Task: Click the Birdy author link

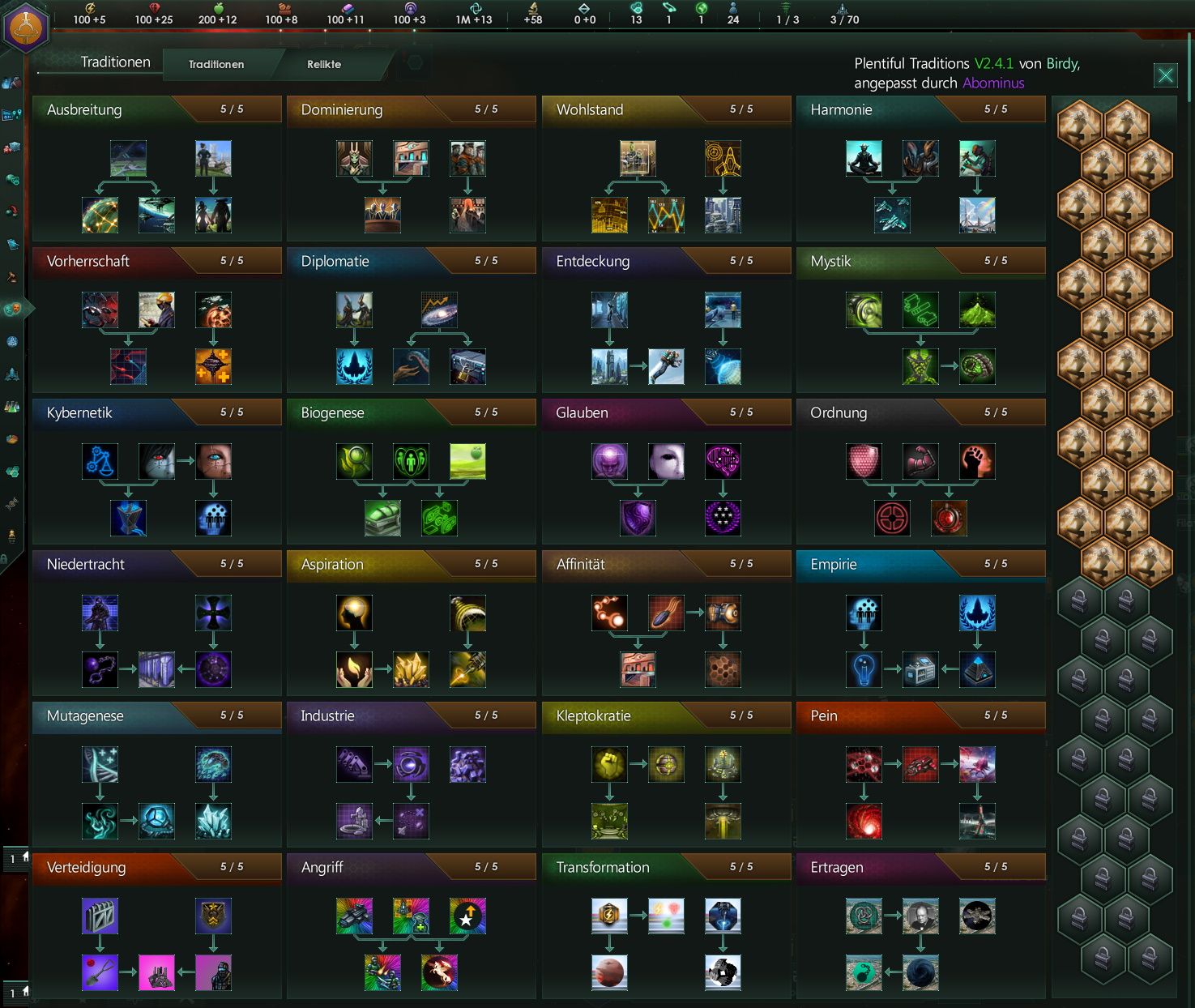Action: 1061,63
